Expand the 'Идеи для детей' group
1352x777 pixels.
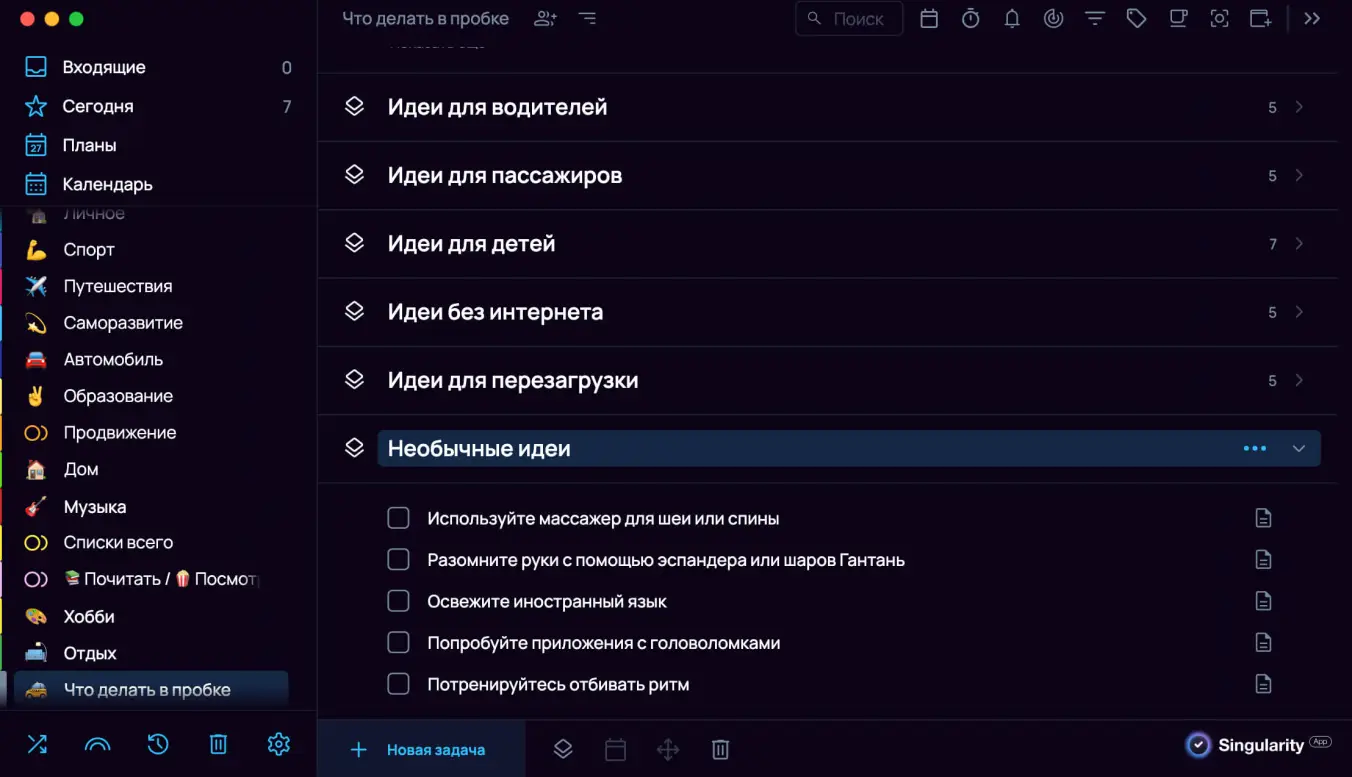(1299, 243)
